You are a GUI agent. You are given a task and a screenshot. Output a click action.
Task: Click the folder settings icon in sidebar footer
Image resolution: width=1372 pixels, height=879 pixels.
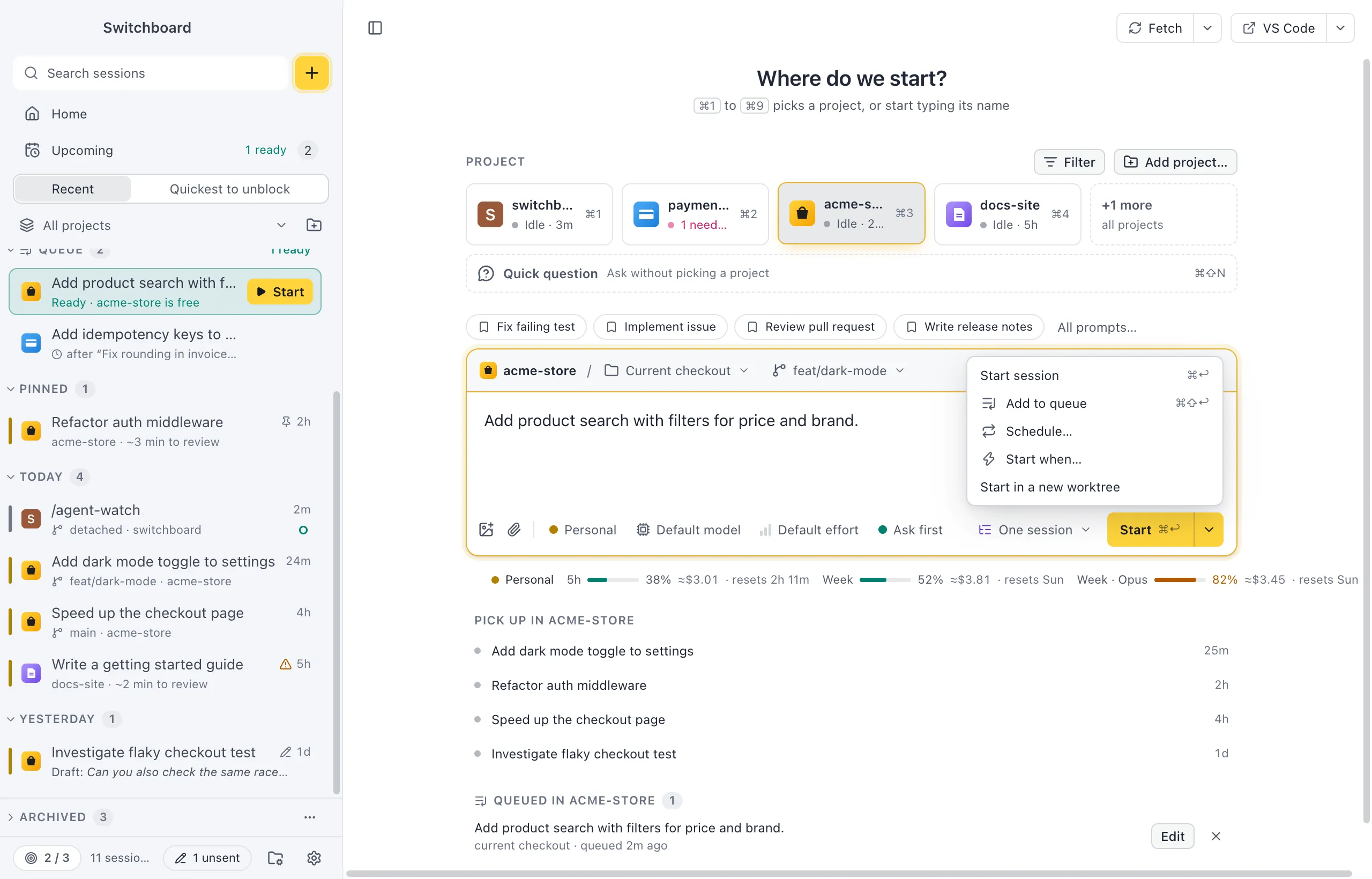[275, 858]
